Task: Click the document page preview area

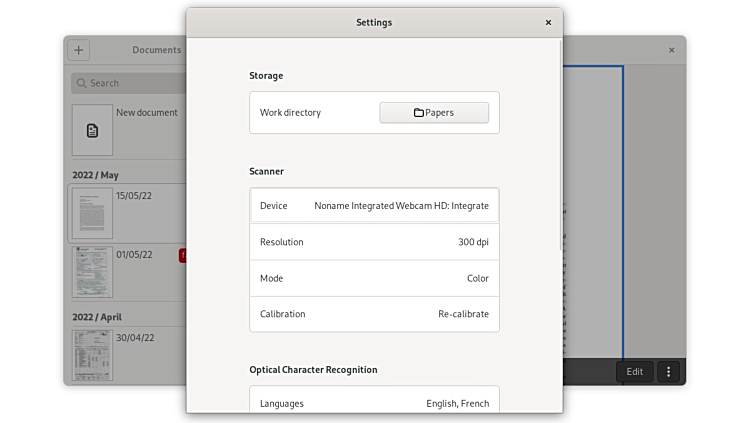Action: coord(593,210)
